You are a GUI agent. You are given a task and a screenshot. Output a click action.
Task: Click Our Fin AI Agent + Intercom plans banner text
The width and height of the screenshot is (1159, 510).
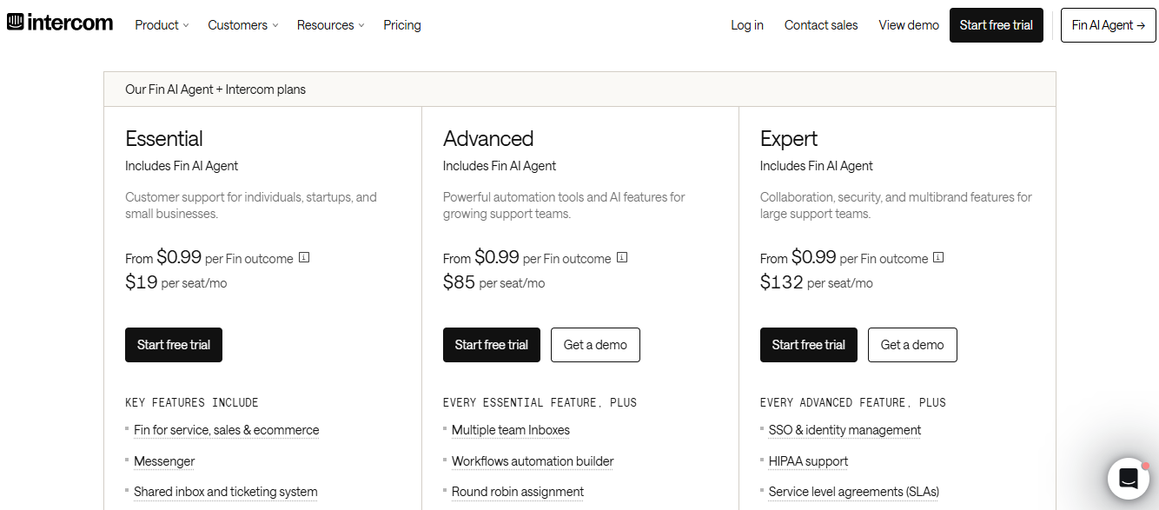215,89
